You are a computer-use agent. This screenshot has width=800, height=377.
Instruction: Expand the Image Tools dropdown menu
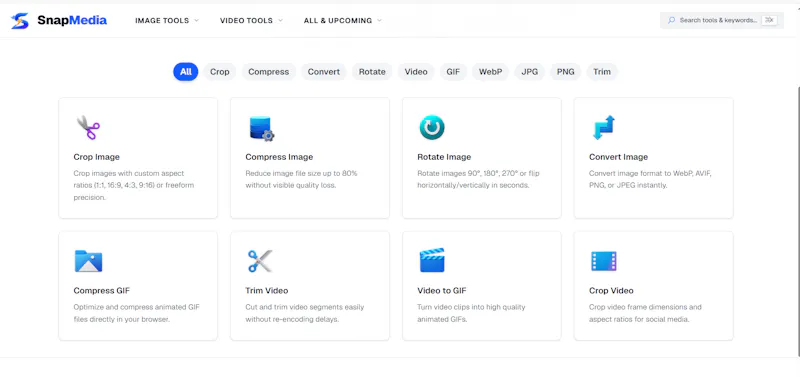pyautogui.click(x=167, y=20)
